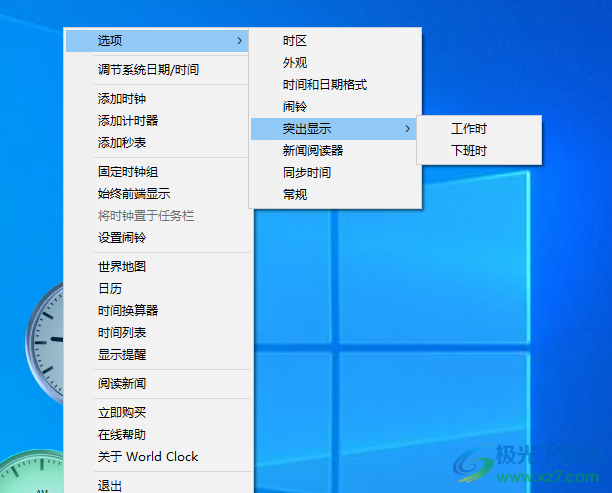The image size is (612, 493).
Task: Open the 日历 entry
Action: (158, 288)
